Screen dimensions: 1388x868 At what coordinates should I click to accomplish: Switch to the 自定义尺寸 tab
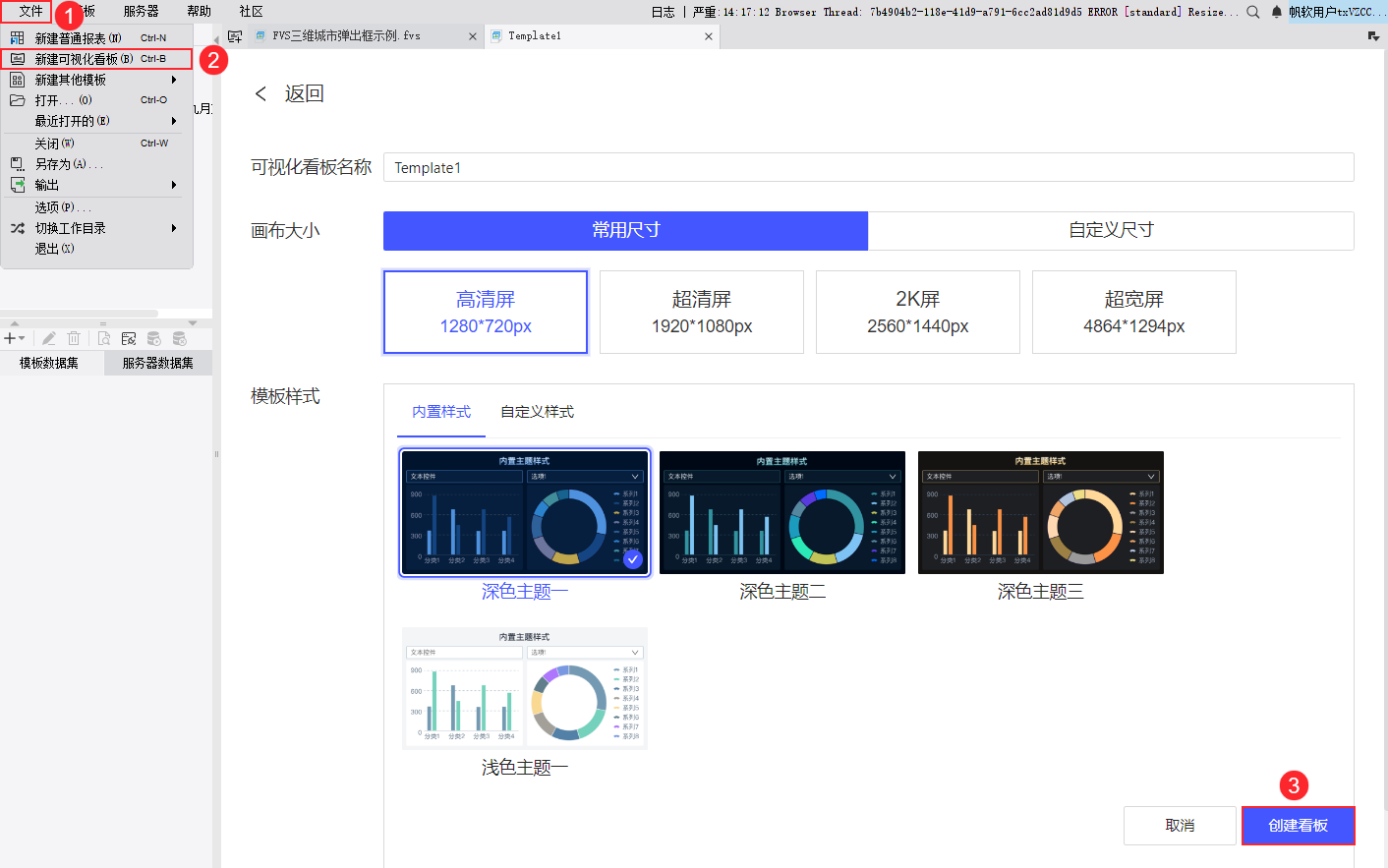click(x=1111, y=230)
